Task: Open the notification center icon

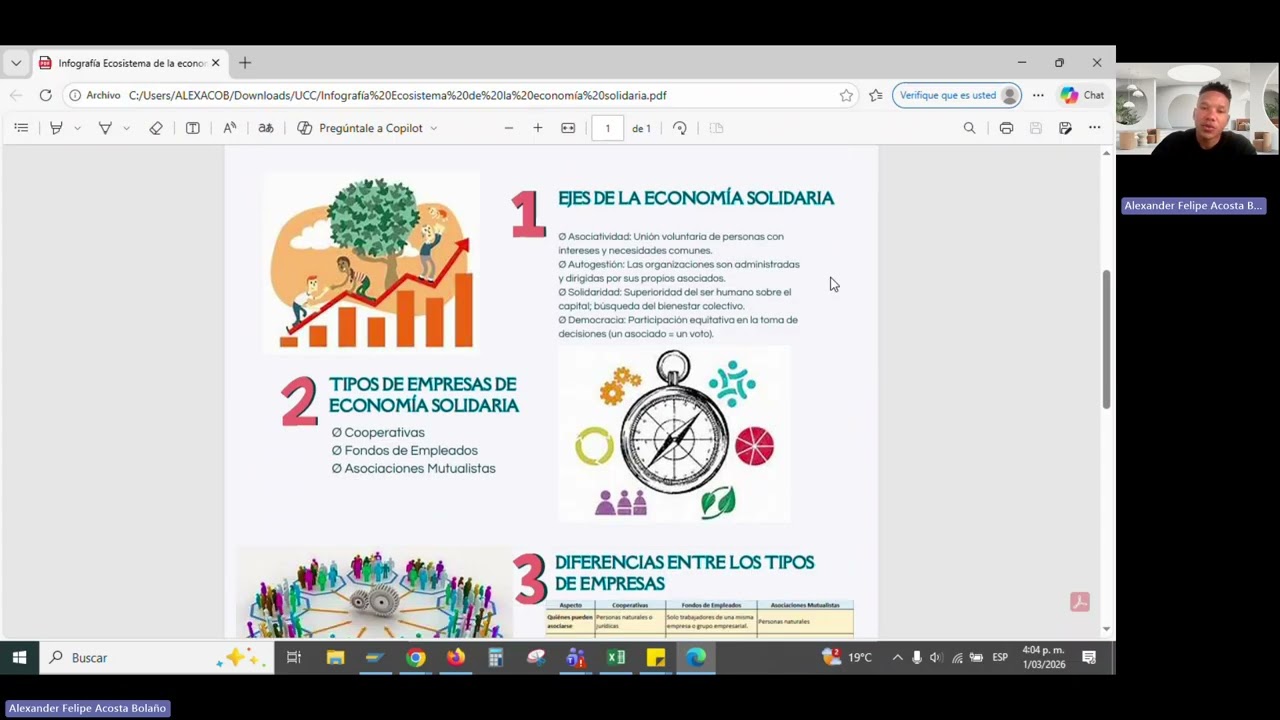Action: [1089, 657]
